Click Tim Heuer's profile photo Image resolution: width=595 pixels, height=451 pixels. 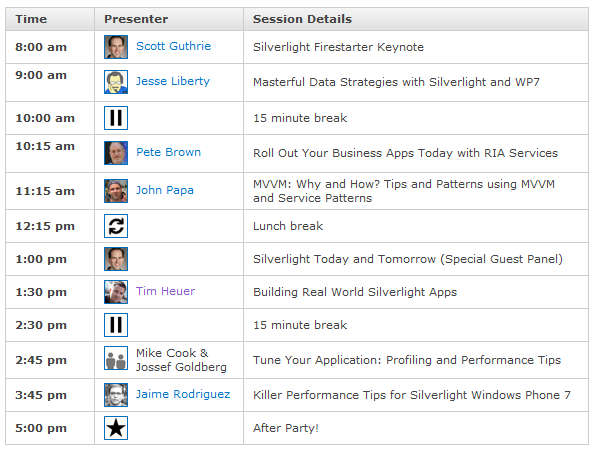coord(116,292)
